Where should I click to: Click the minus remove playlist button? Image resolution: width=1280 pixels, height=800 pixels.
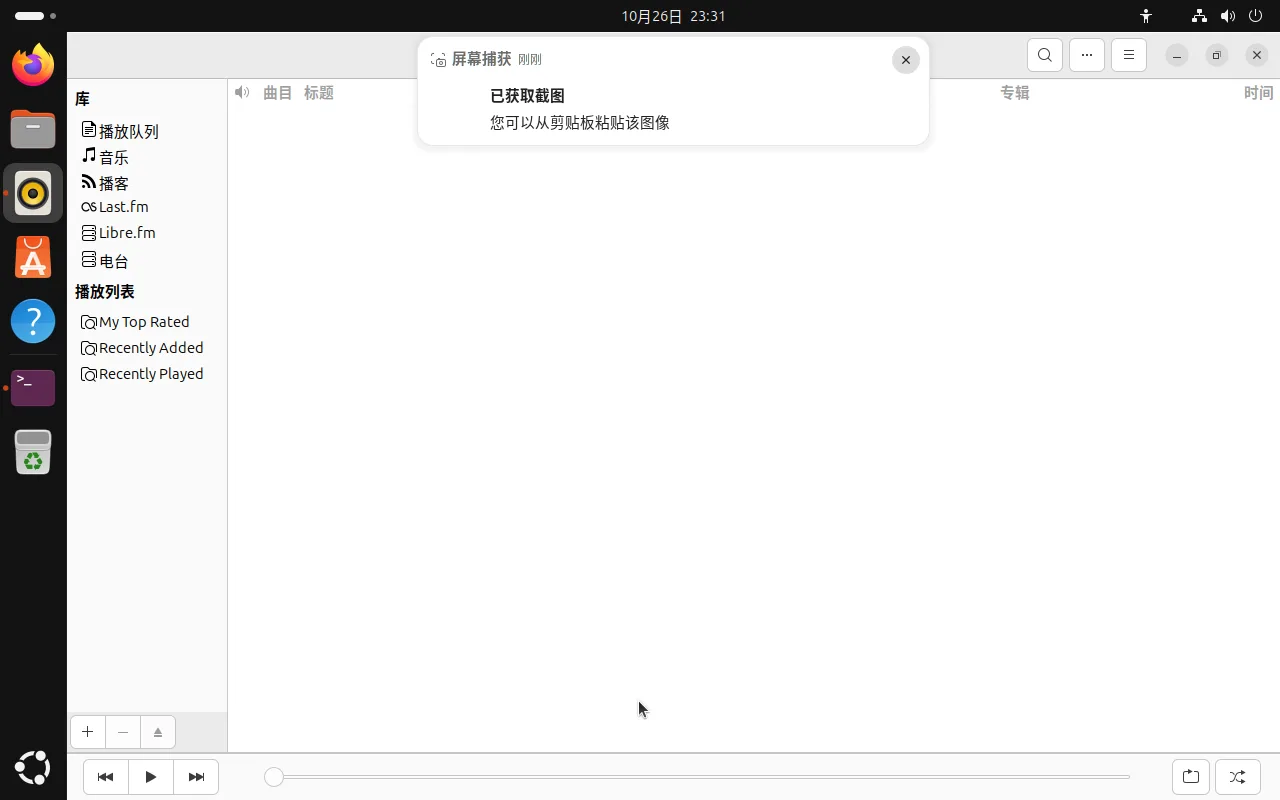(123, 732)
